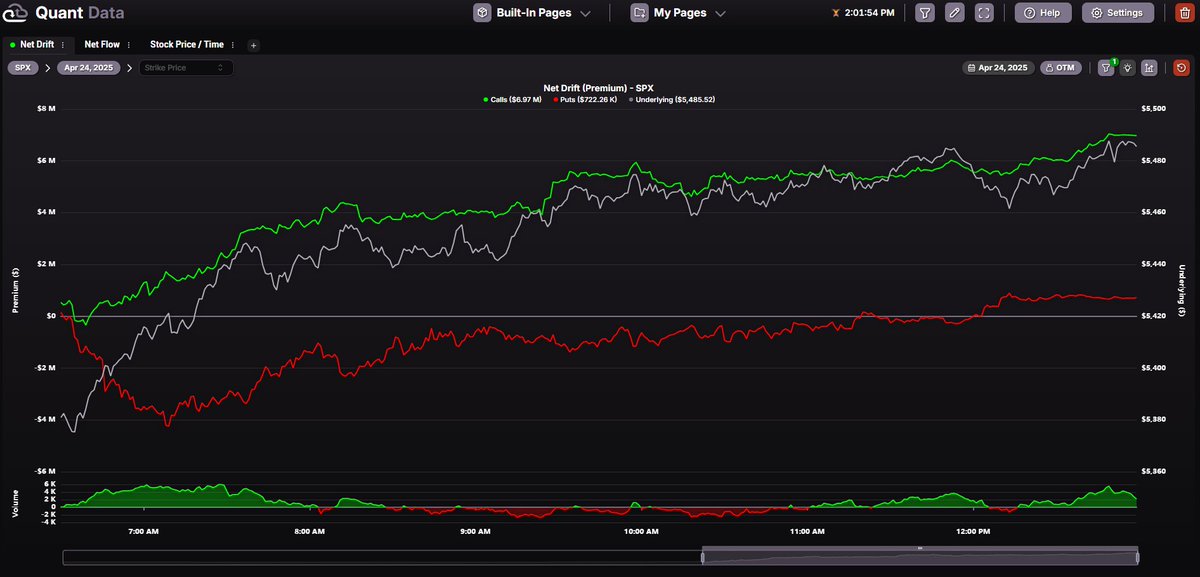The height and width of the screenshot is (577, 1200).
Task: Click the $0 premium axis label
Action: point(50,315)
